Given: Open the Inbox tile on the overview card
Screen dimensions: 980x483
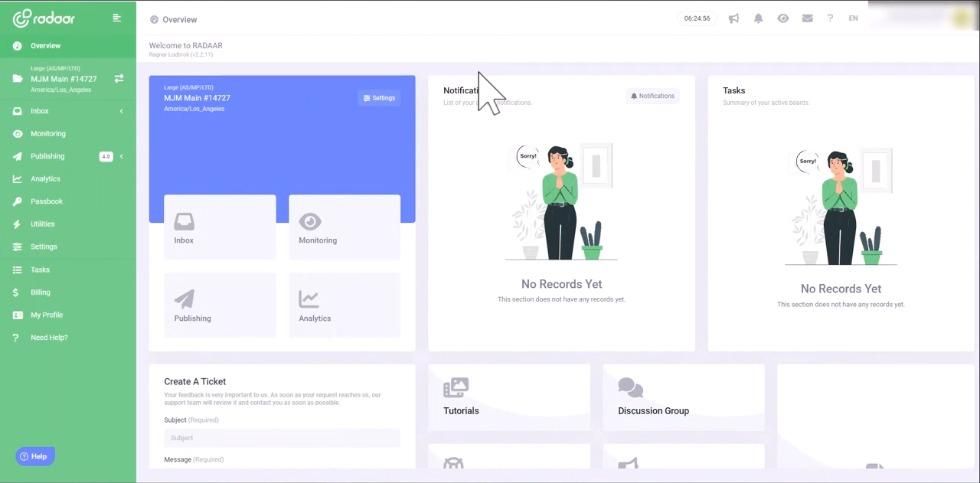Looking at the screenshot, I should (220, 227).
